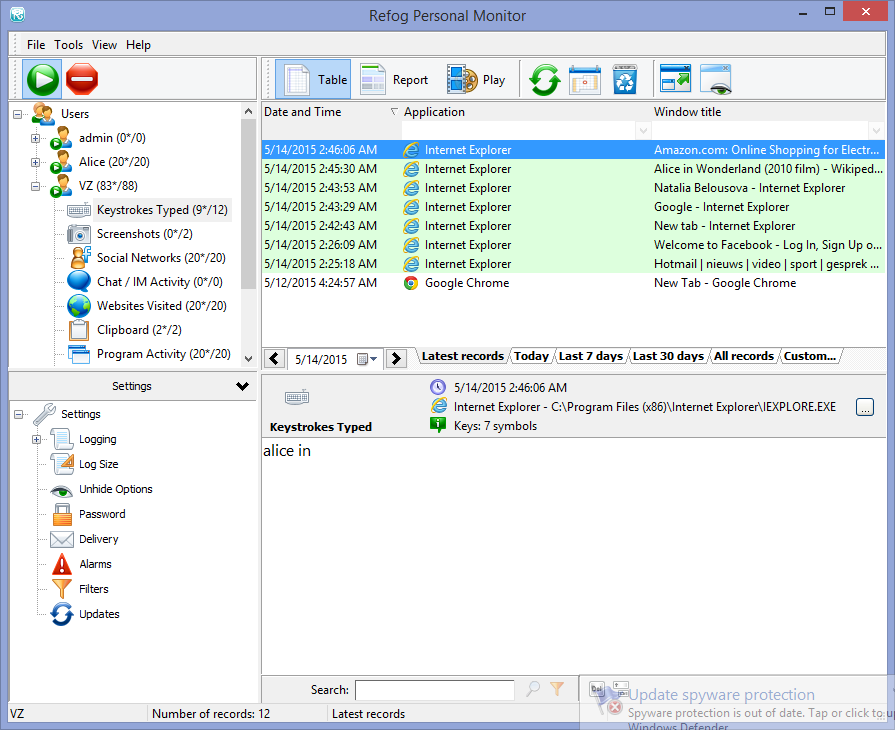Select the Welcome to Facebook record
The width and height of the screenshot is (895, 730).
point(573,245)
